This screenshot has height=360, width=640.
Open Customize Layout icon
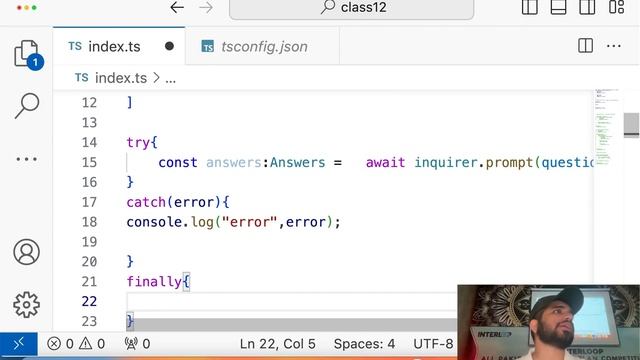[616, 7]
